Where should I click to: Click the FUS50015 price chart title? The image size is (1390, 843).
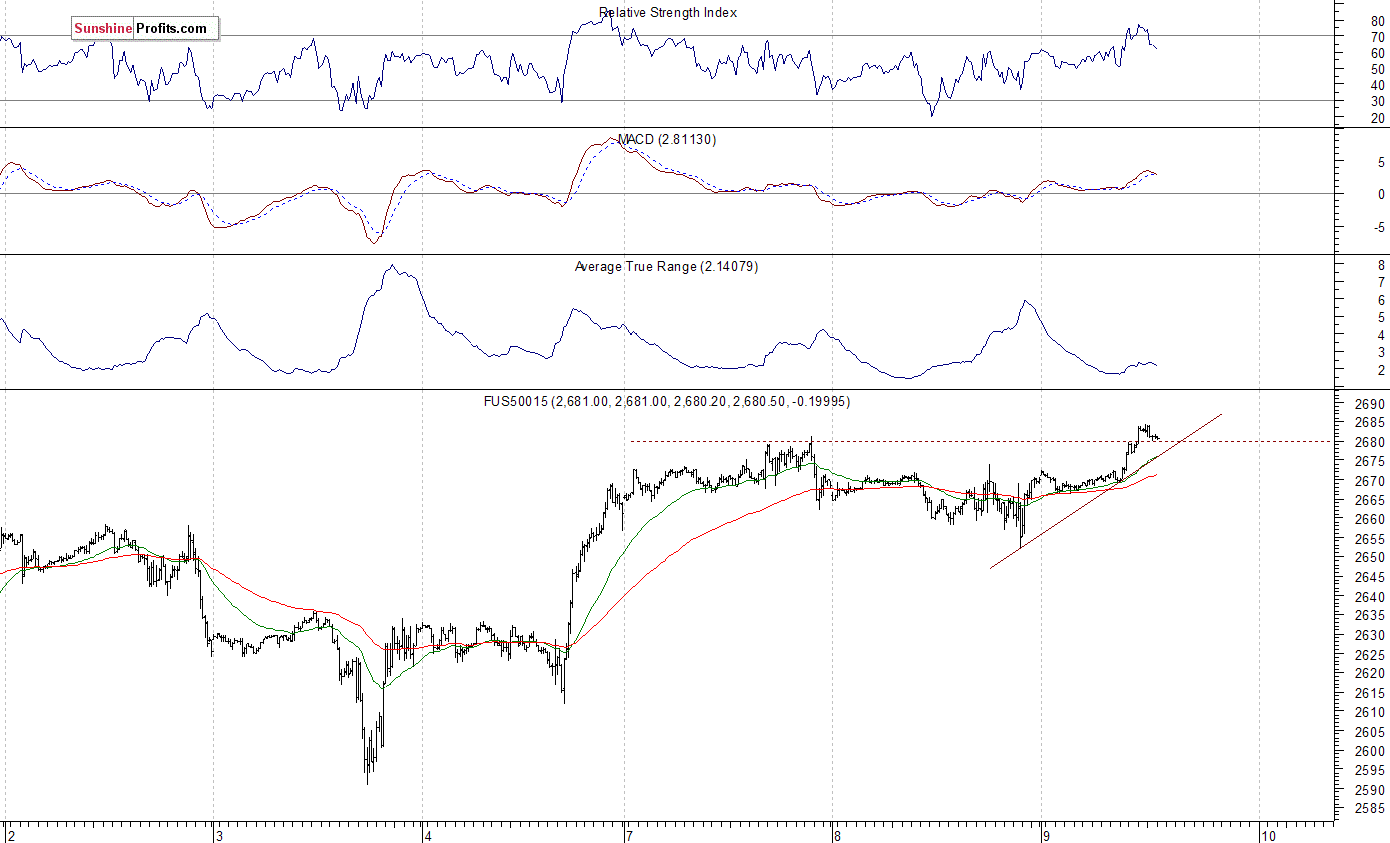point(667,401)
